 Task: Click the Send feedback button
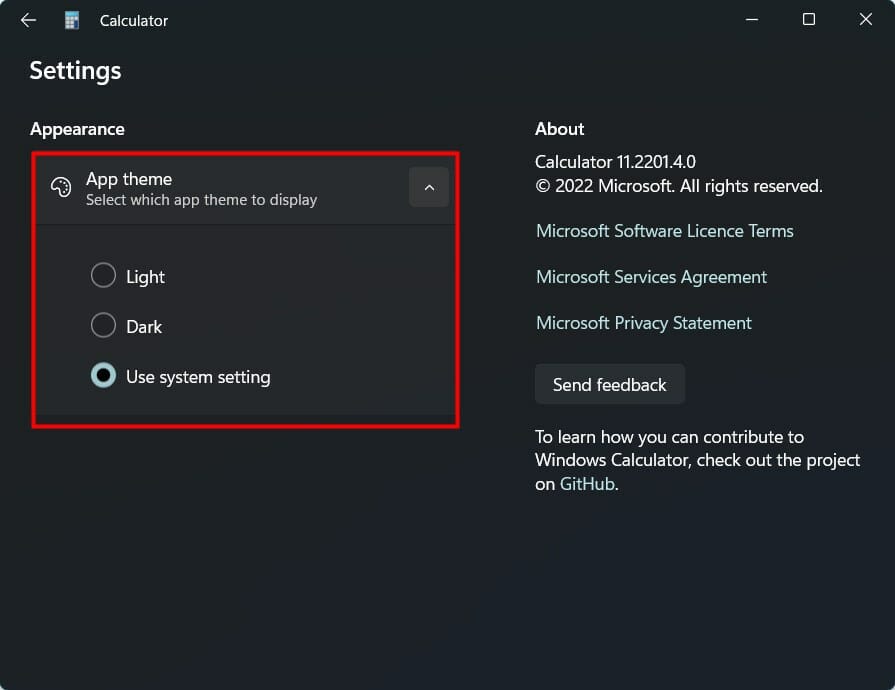coord(609,384)
